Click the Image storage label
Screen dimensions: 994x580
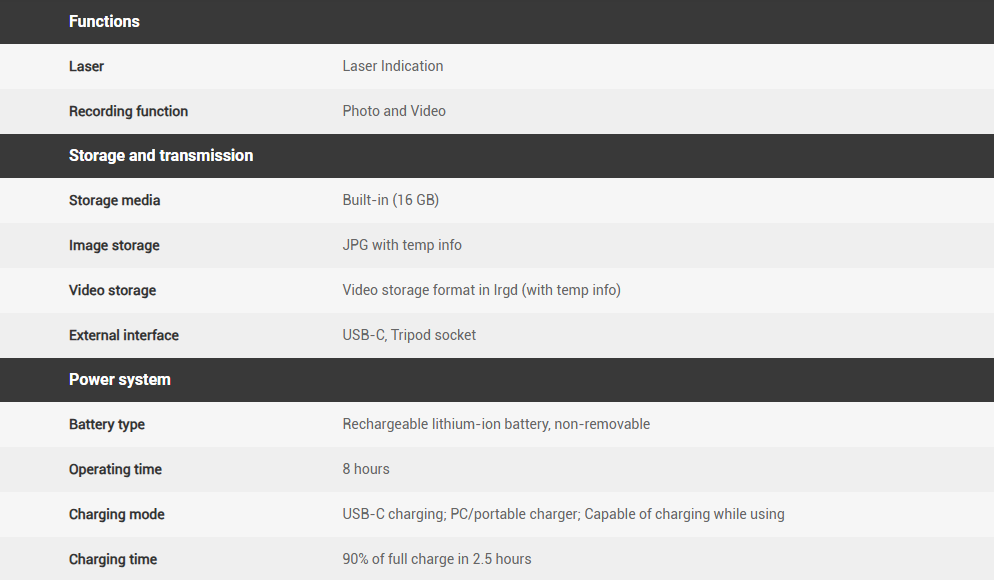pos(114,245)
